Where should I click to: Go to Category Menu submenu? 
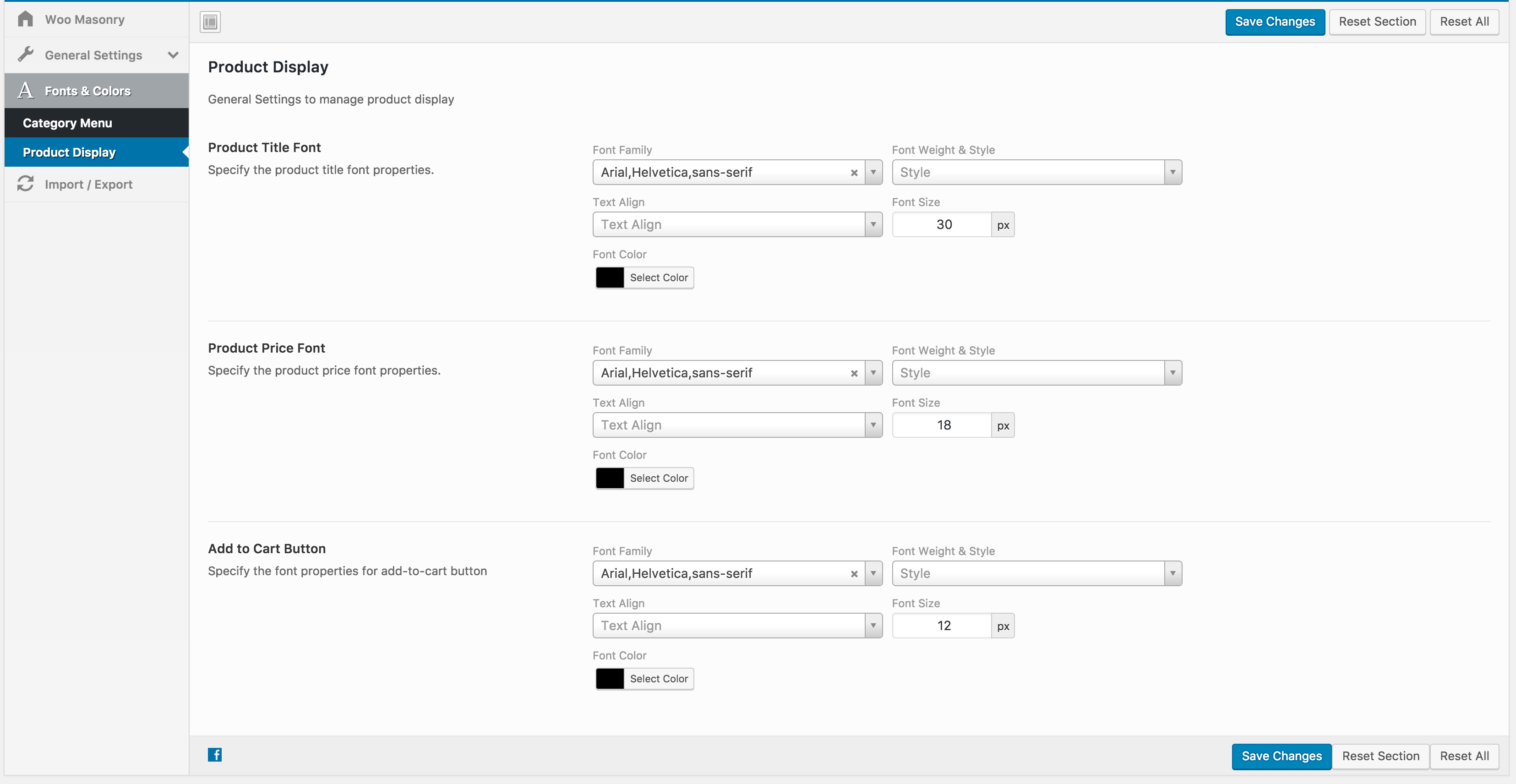[x=97, y=123]
